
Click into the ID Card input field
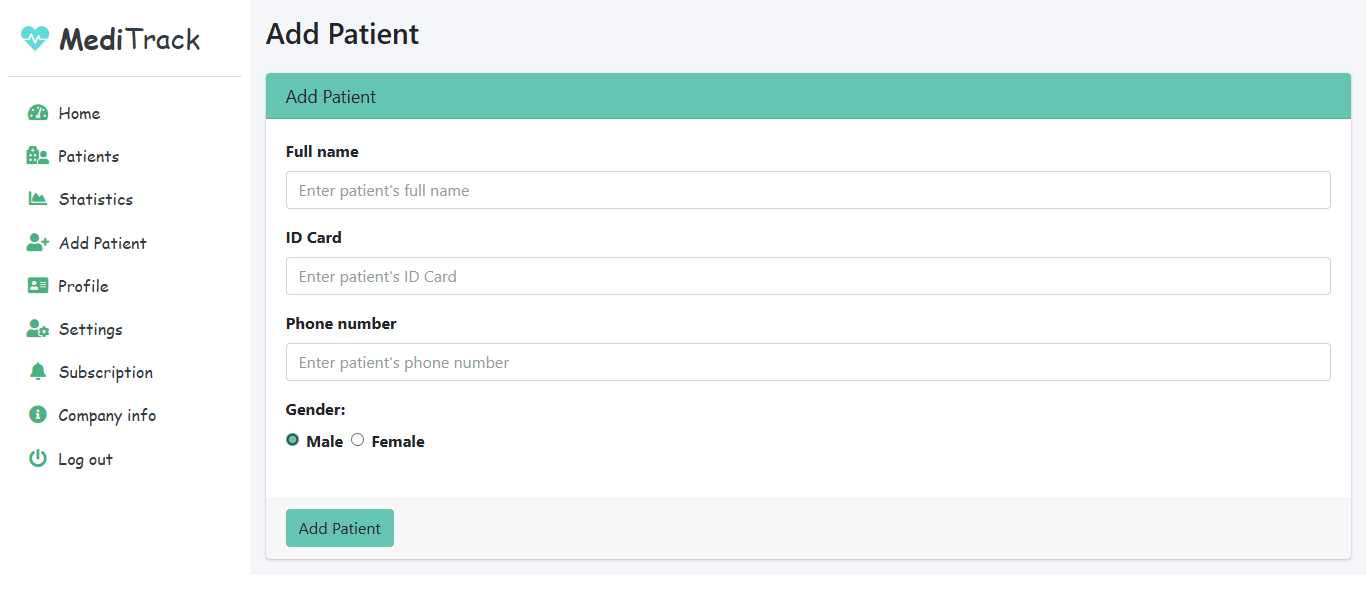(x=808, y=276)
